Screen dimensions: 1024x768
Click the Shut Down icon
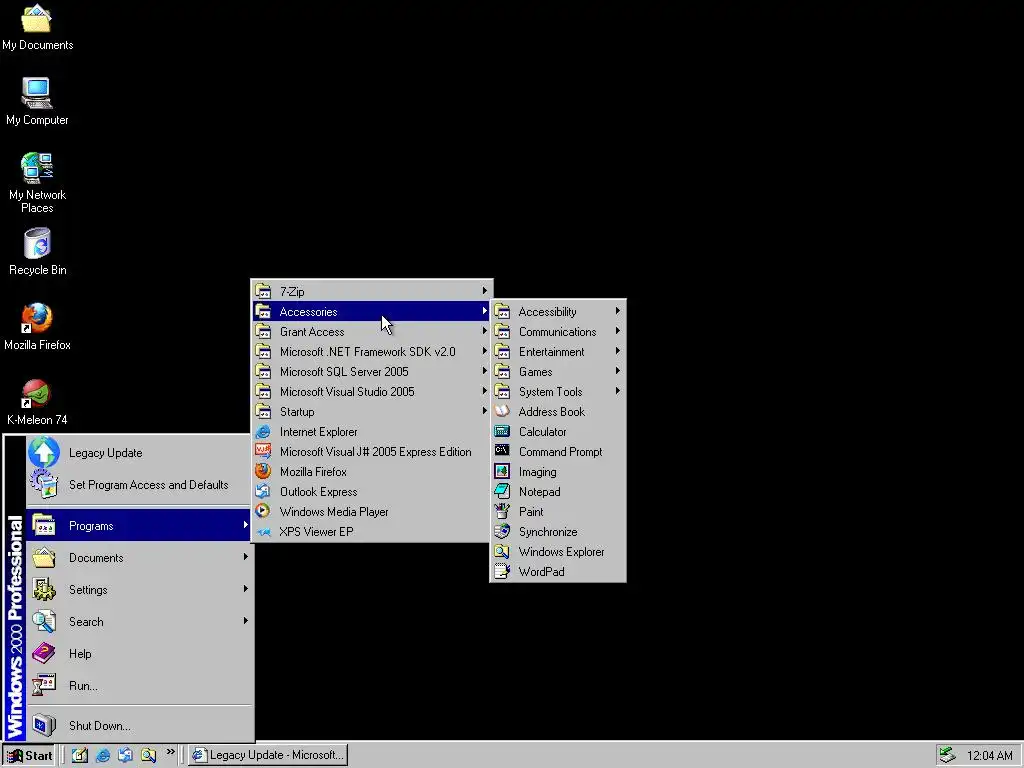[44, 725]
